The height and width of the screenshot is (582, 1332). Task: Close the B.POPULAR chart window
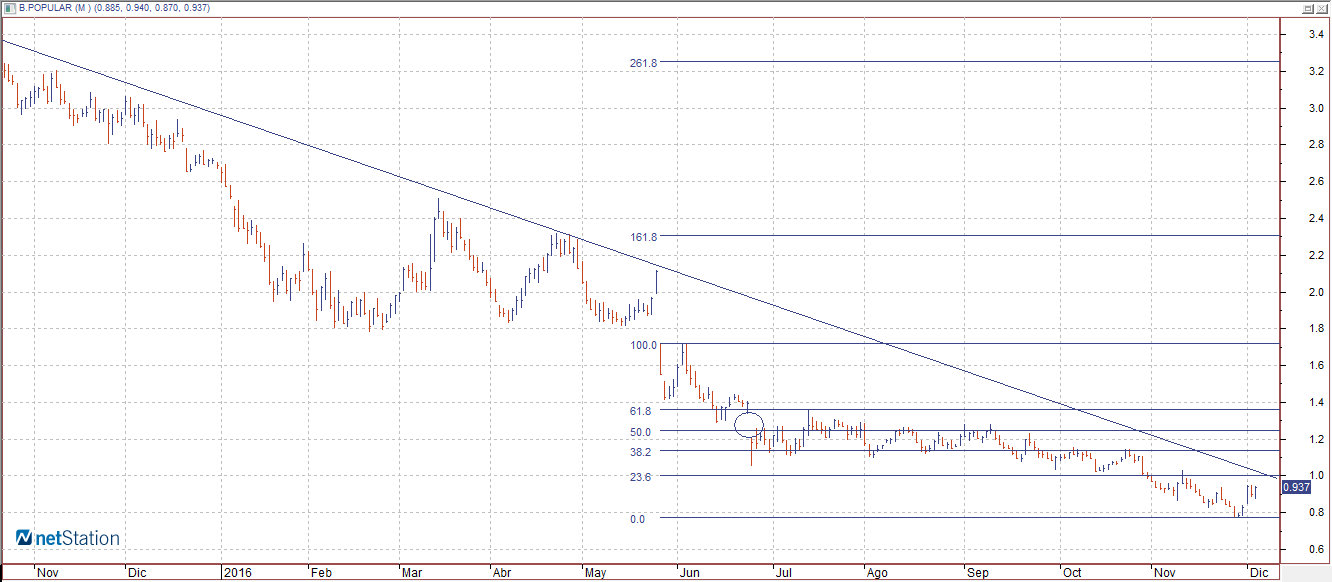(1322, 8)
